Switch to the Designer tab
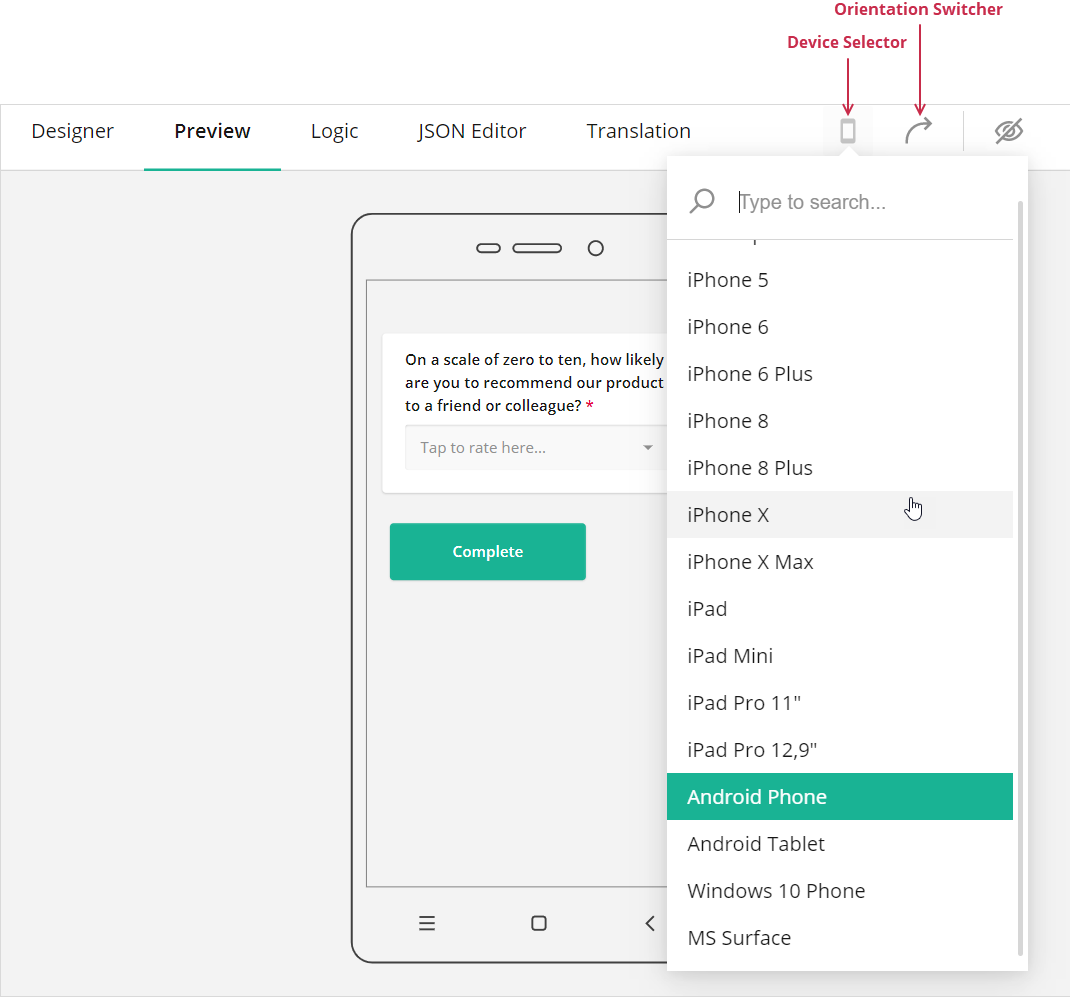This screenshot has width=1070, height=997. tap(72, 130)
